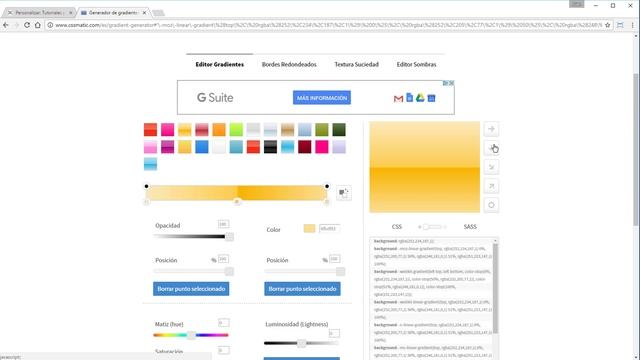Click the Posición slider under Opacidad
The height and width of the screenshot is (360, 640).
pyautogui.click(x=193, y=271)
